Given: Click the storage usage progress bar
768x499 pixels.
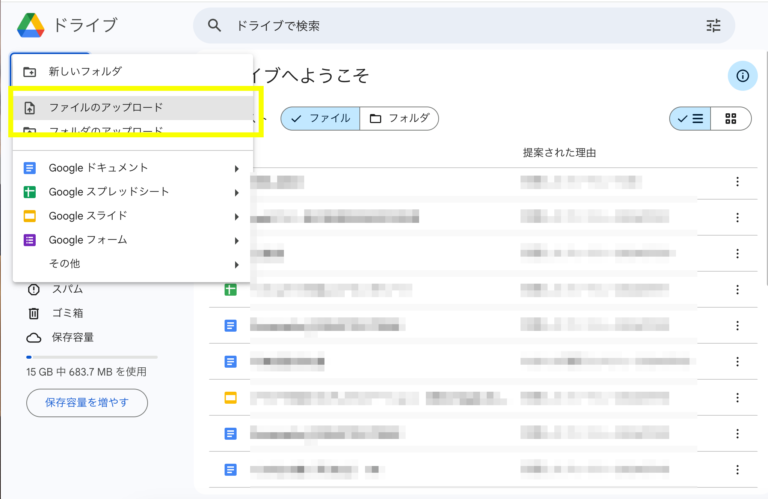Looking at the screenshot, I should 92,356.
